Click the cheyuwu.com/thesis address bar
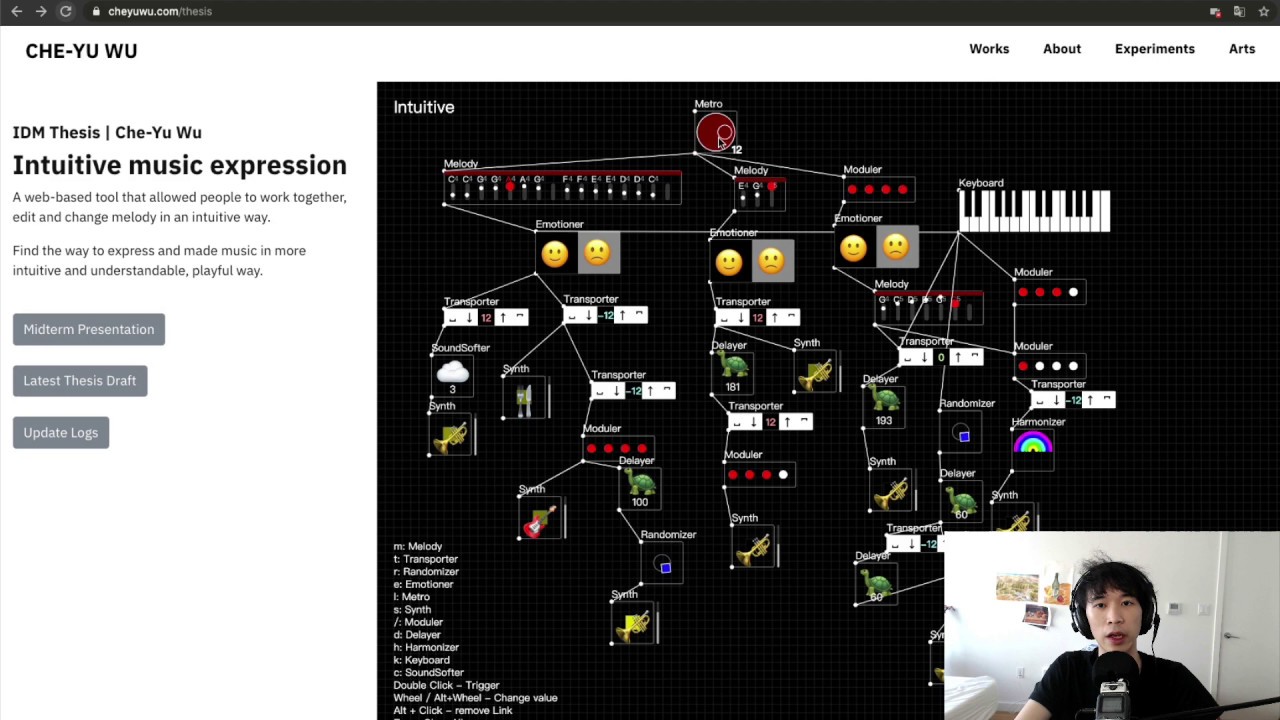Viewport: 1280px width, 720px height. [160, 11]
